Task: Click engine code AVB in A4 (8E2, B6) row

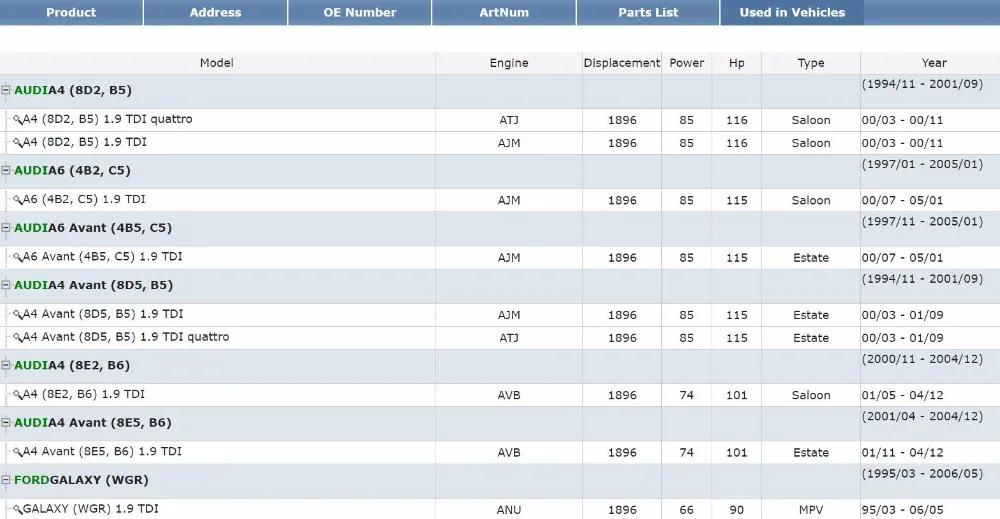Action: point(509,395)
